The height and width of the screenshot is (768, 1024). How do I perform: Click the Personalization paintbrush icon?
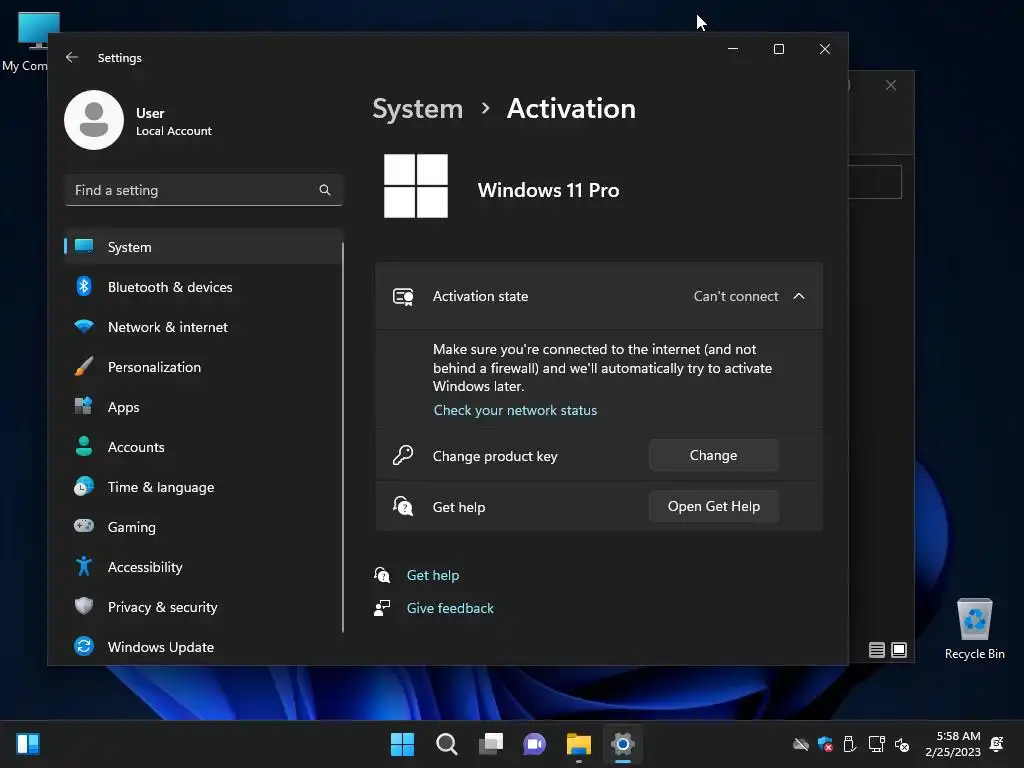coord(84,366)
